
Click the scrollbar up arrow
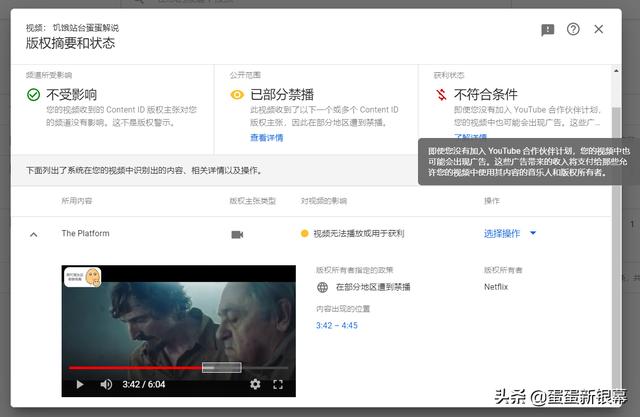(616, 71)
